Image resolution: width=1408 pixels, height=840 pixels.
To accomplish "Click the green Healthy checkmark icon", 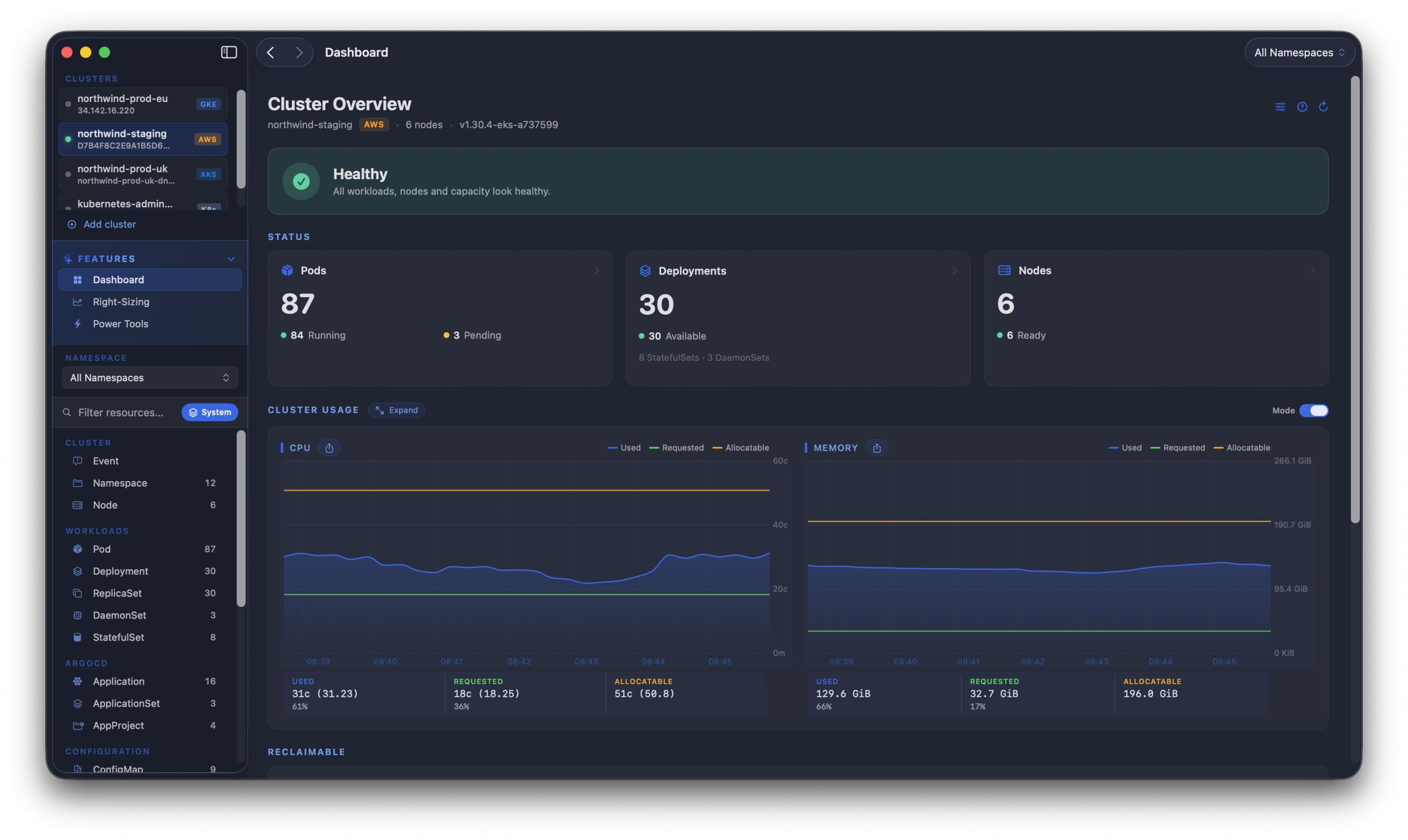I will [301, 181].
